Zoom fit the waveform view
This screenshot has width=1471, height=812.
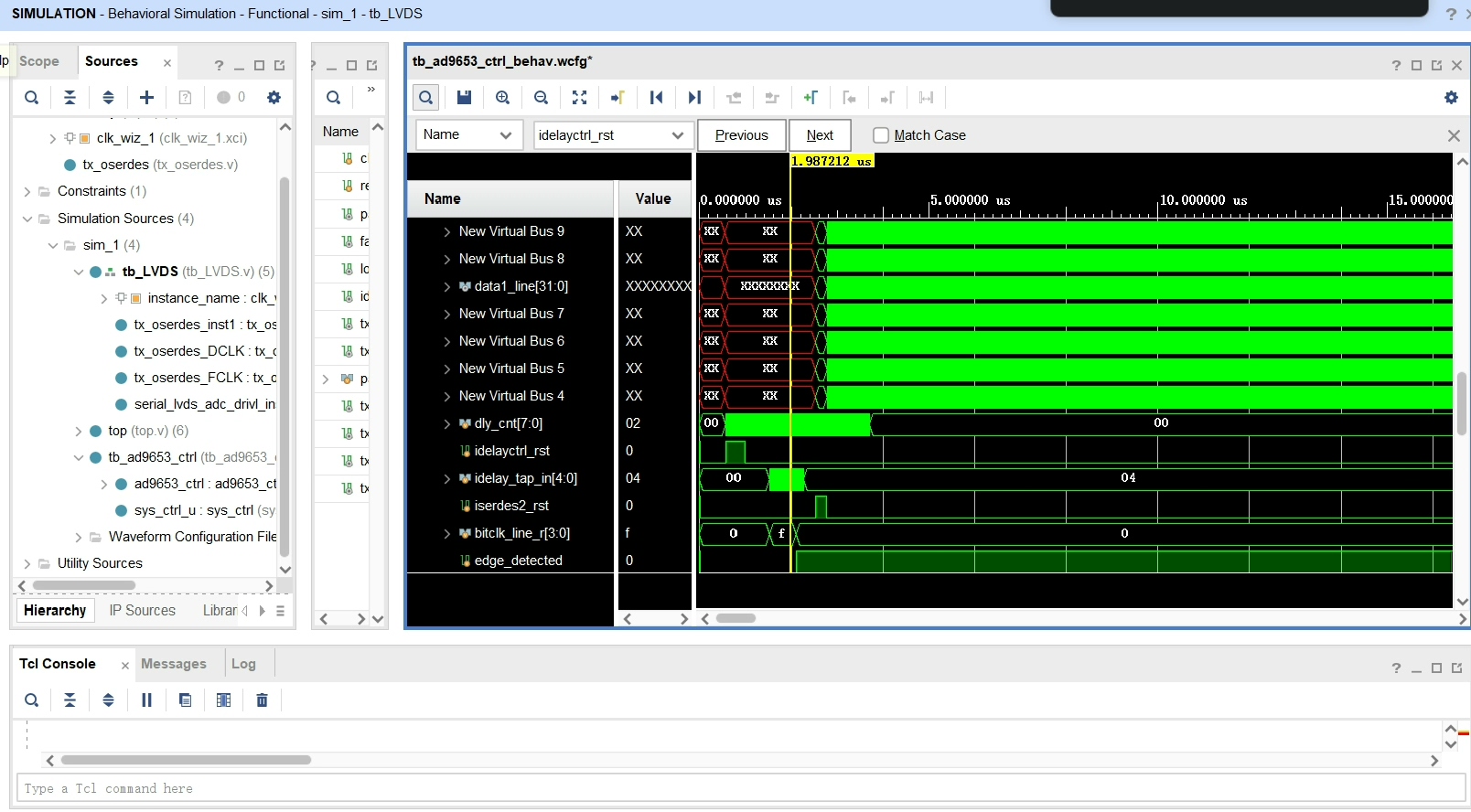tap(579, 98)
